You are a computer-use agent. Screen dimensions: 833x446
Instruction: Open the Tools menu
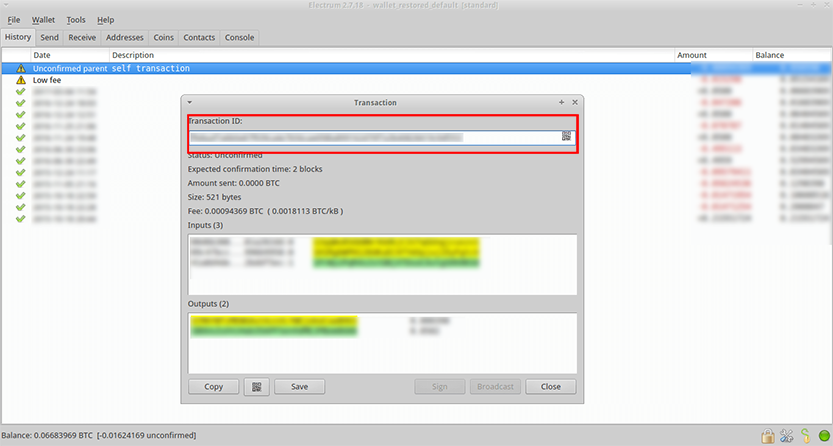[x=76, y=20]
